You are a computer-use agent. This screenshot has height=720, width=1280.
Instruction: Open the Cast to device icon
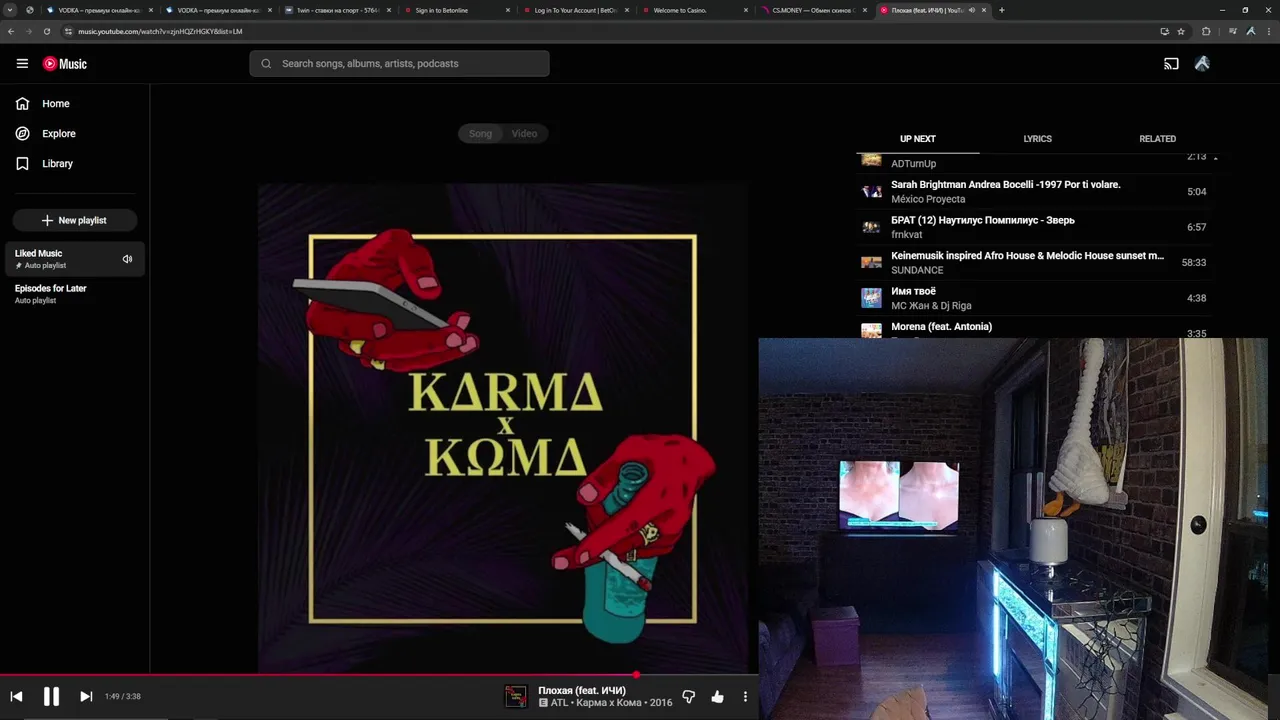click(x=1171, y=64)
